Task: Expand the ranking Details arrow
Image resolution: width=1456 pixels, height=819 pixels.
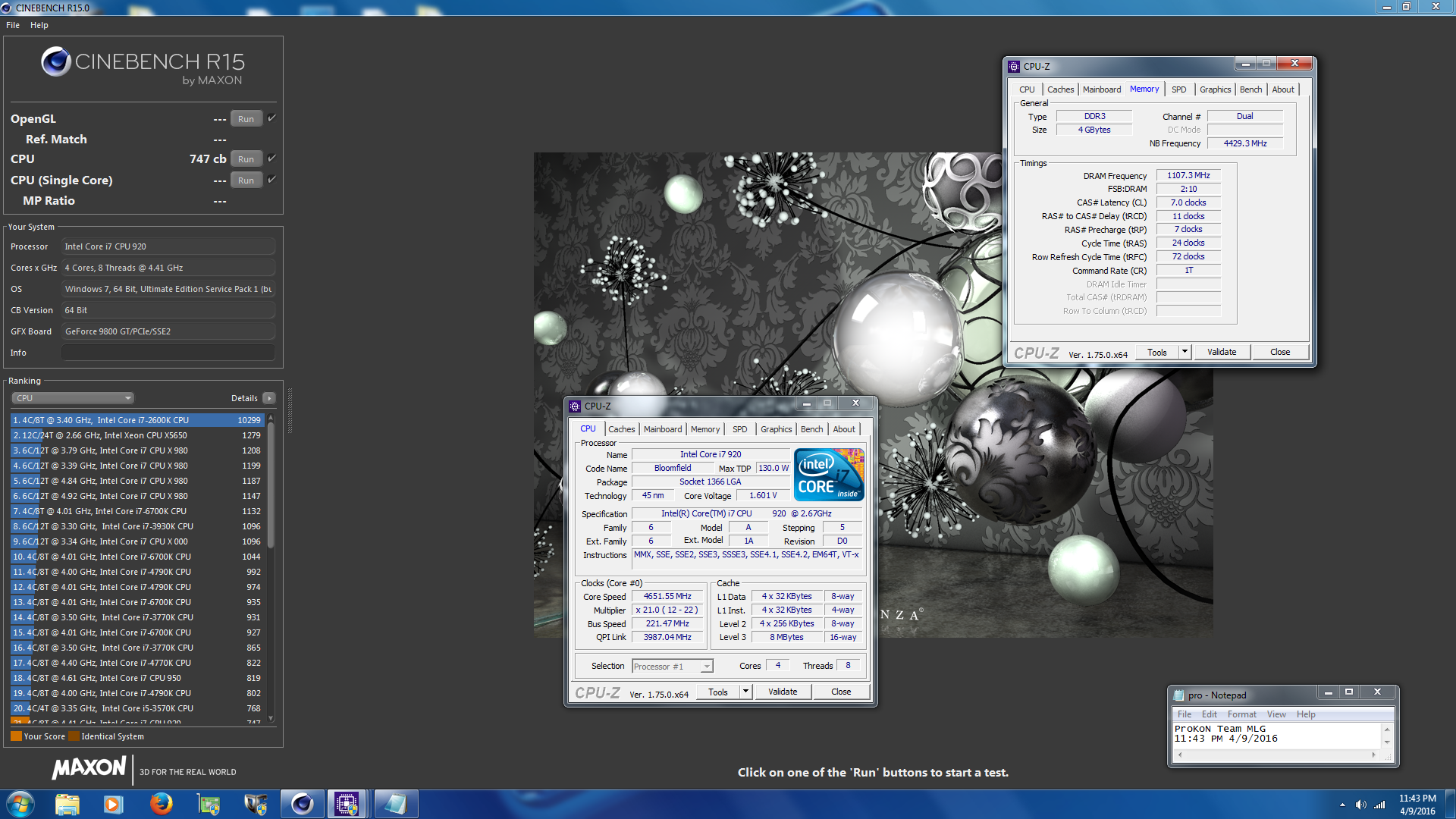Action: tap(268, 397)
